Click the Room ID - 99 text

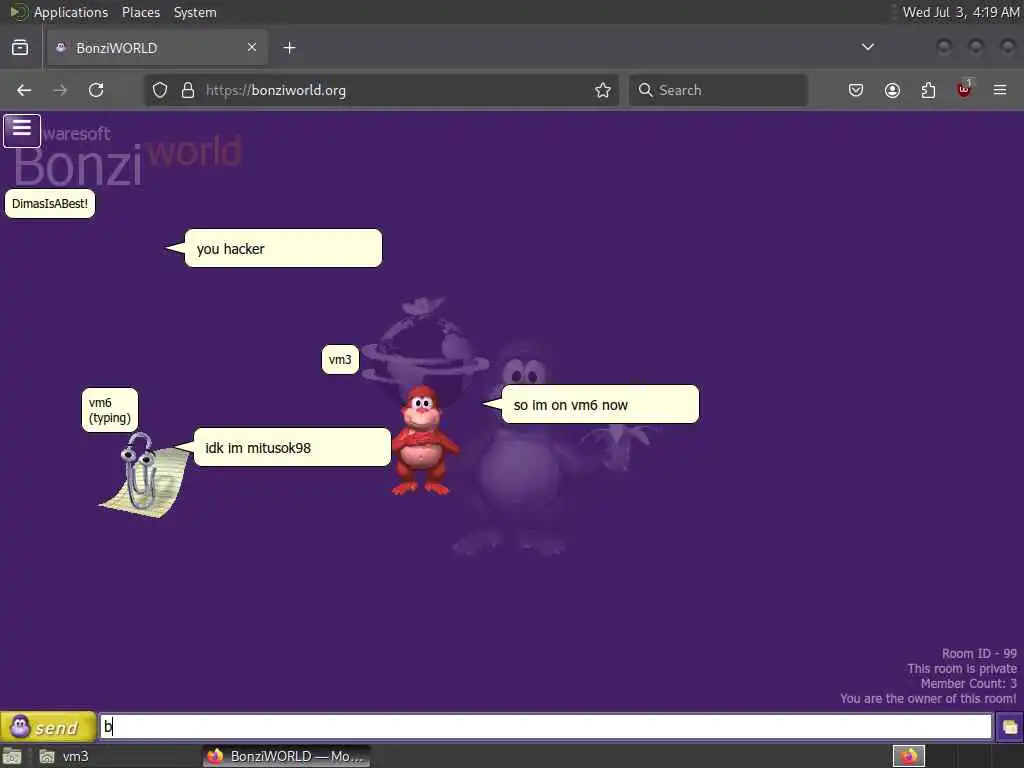(x=979, y=654)
